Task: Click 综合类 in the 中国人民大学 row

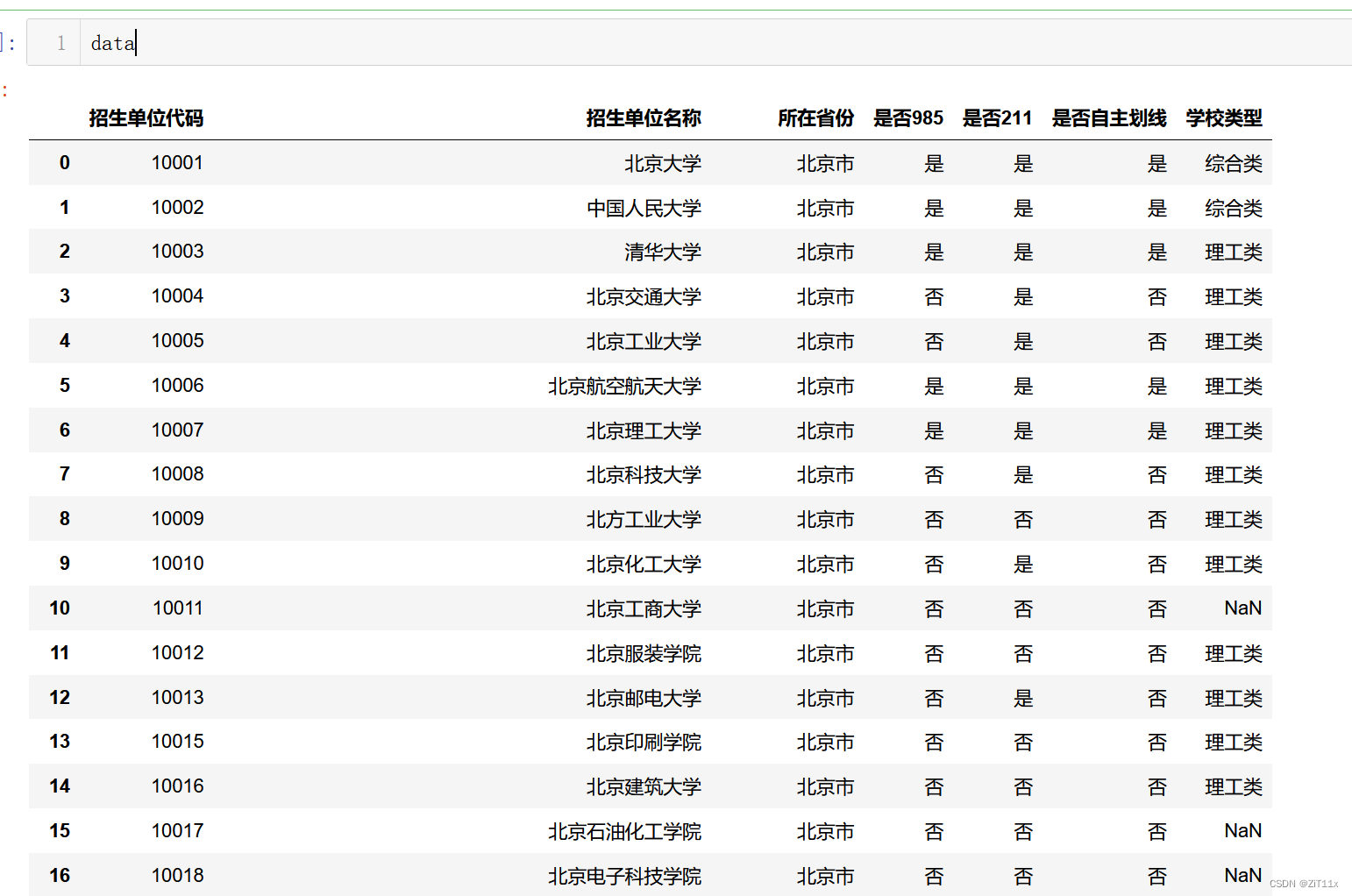Action: [x=1234, y=209]
